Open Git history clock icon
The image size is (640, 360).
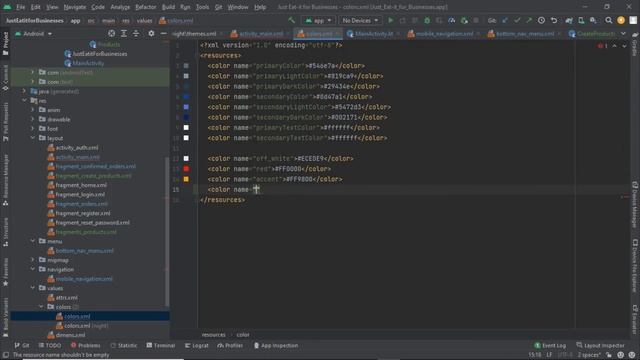541,20
